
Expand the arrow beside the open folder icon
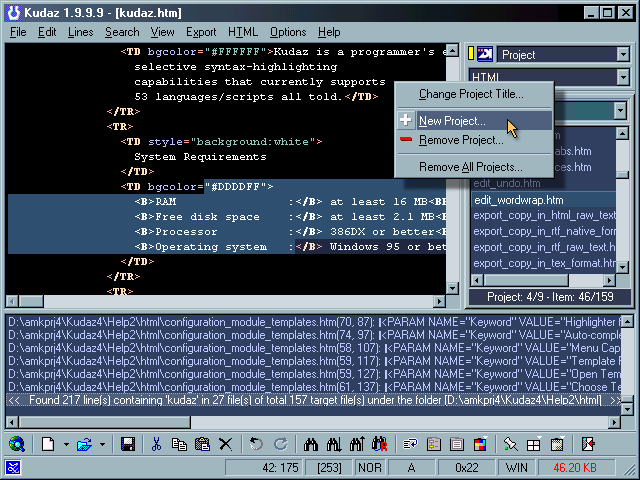point(102,444)
